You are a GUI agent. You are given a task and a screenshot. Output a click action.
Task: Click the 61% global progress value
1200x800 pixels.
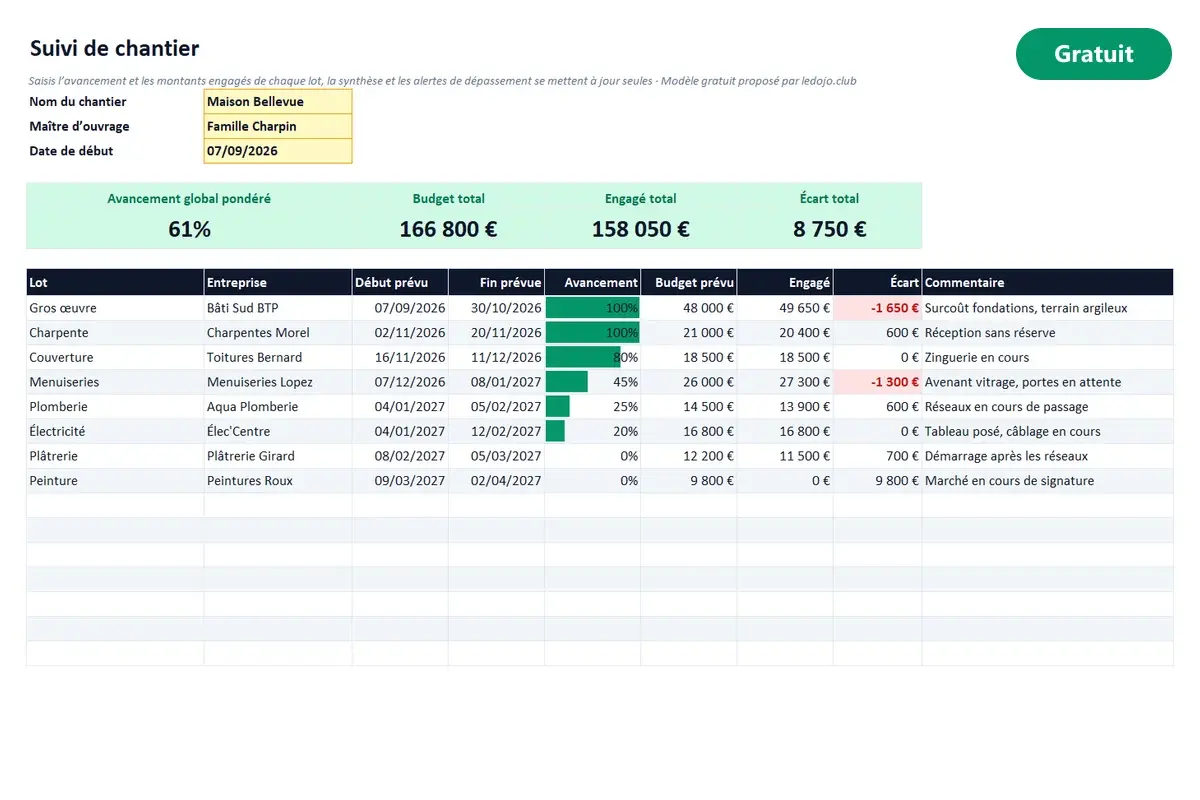(x=189, y=229)
